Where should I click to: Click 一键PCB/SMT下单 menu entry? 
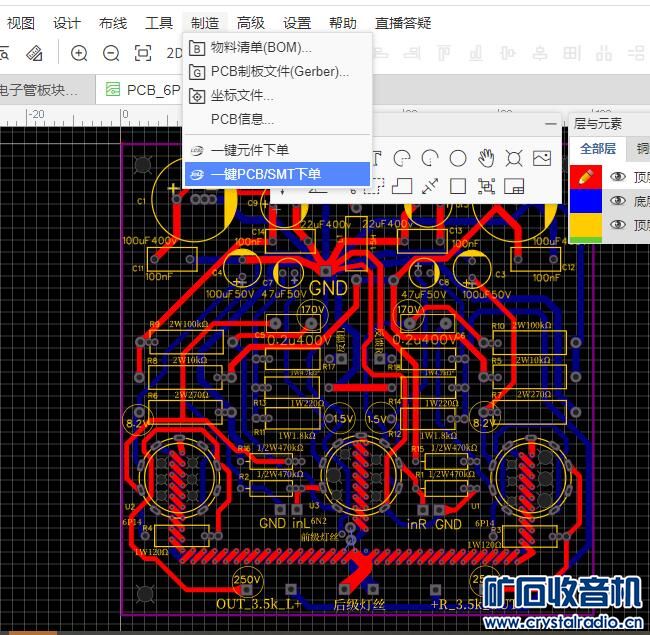pyautogui.click(x=265, y=174)
